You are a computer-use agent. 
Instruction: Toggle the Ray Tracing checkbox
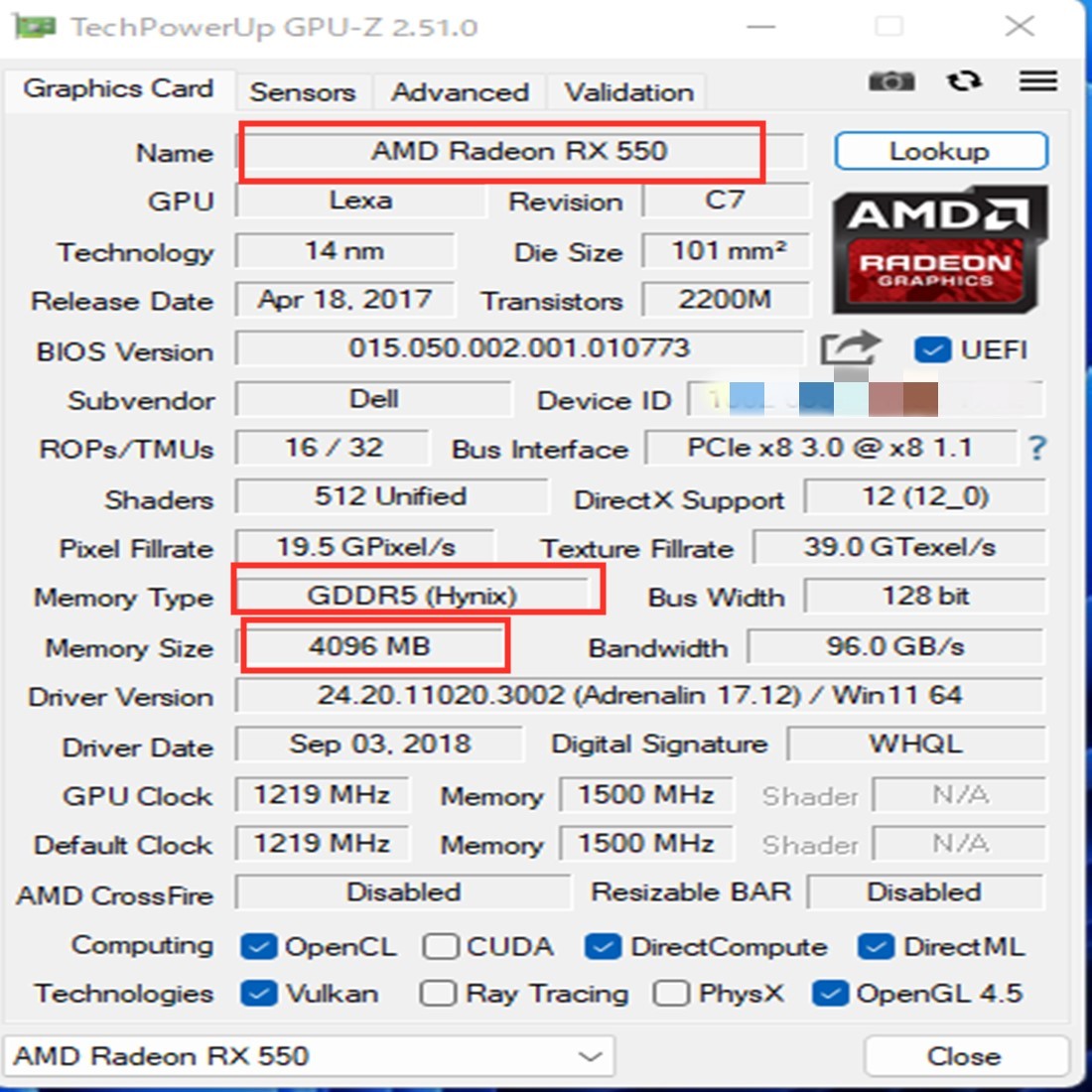click(438, 994)
